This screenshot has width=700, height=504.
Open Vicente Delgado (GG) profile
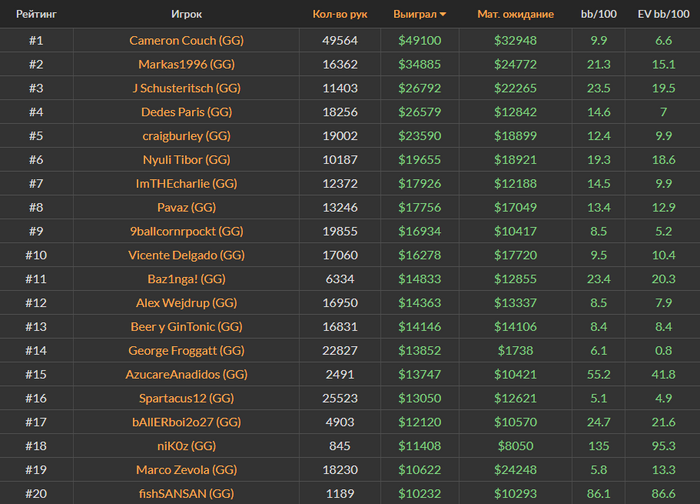pos(186,255)
